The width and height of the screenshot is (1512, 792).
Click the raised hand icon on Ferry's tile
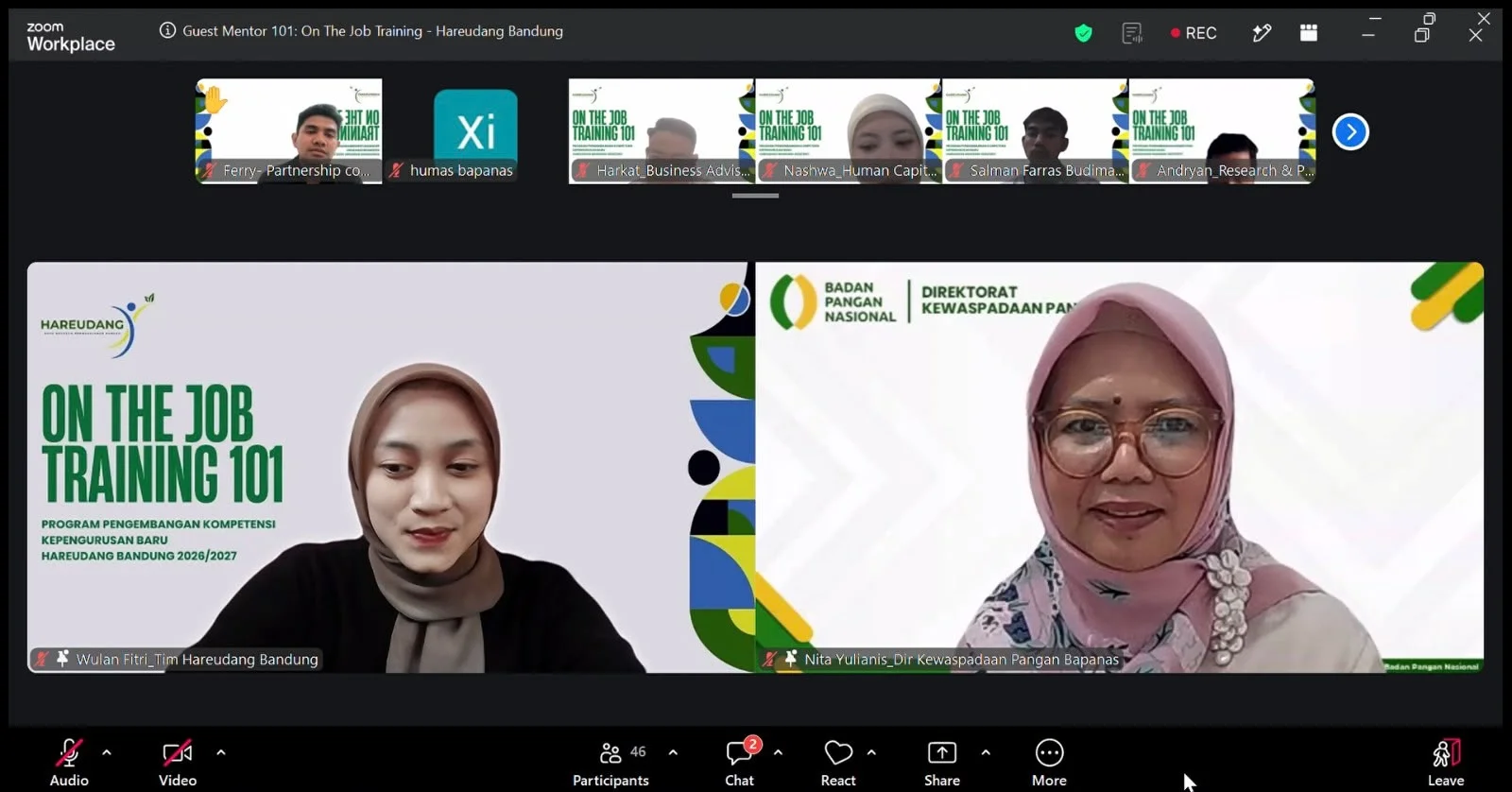[215, 99]
